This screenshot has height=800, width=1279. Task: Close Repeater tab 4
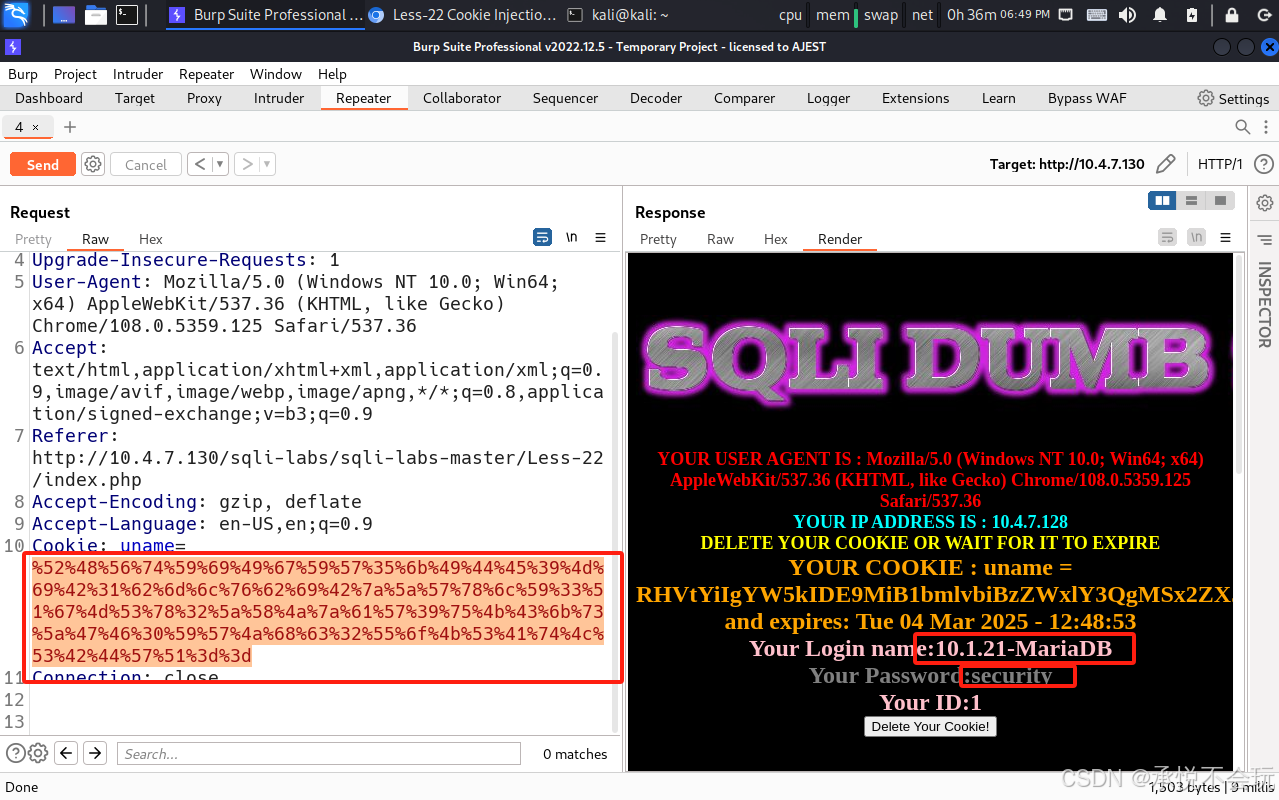click(x=35, y=127)
